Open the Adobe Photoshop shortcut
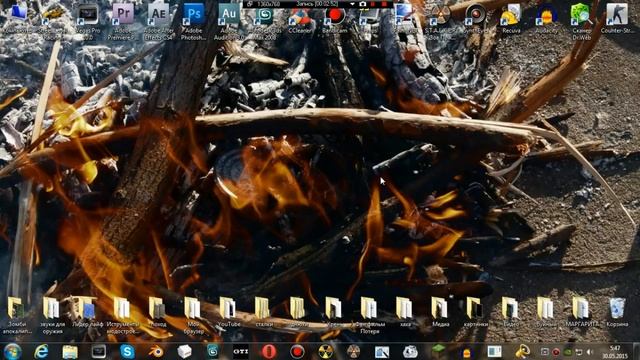 coord(193,20)
